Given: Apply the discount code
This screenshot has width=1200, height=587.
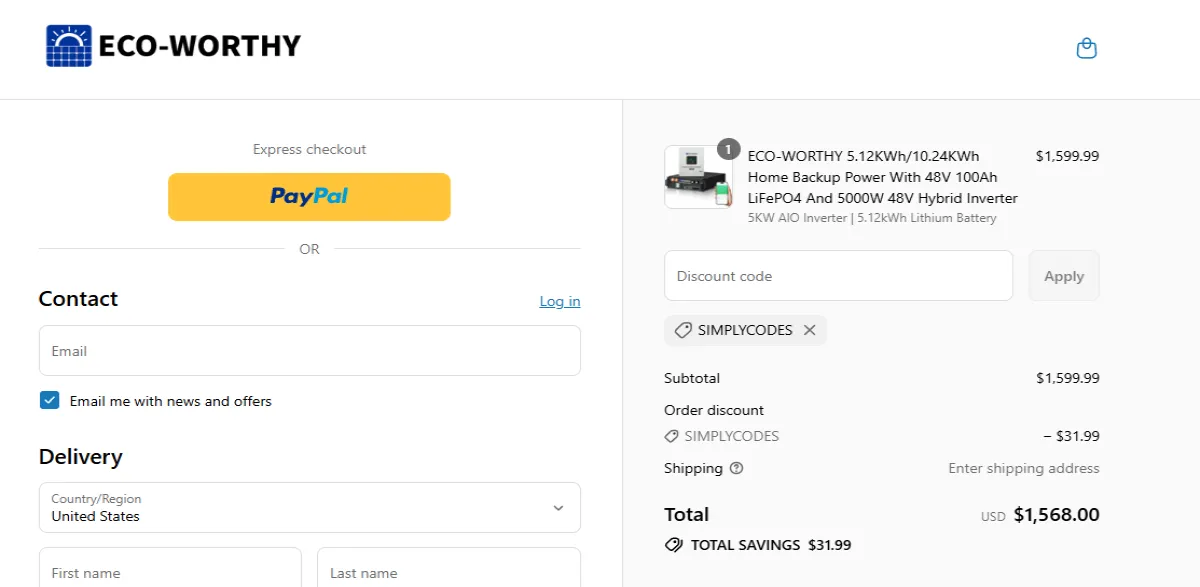Looking at the screenshot, I should (1063, 275).
